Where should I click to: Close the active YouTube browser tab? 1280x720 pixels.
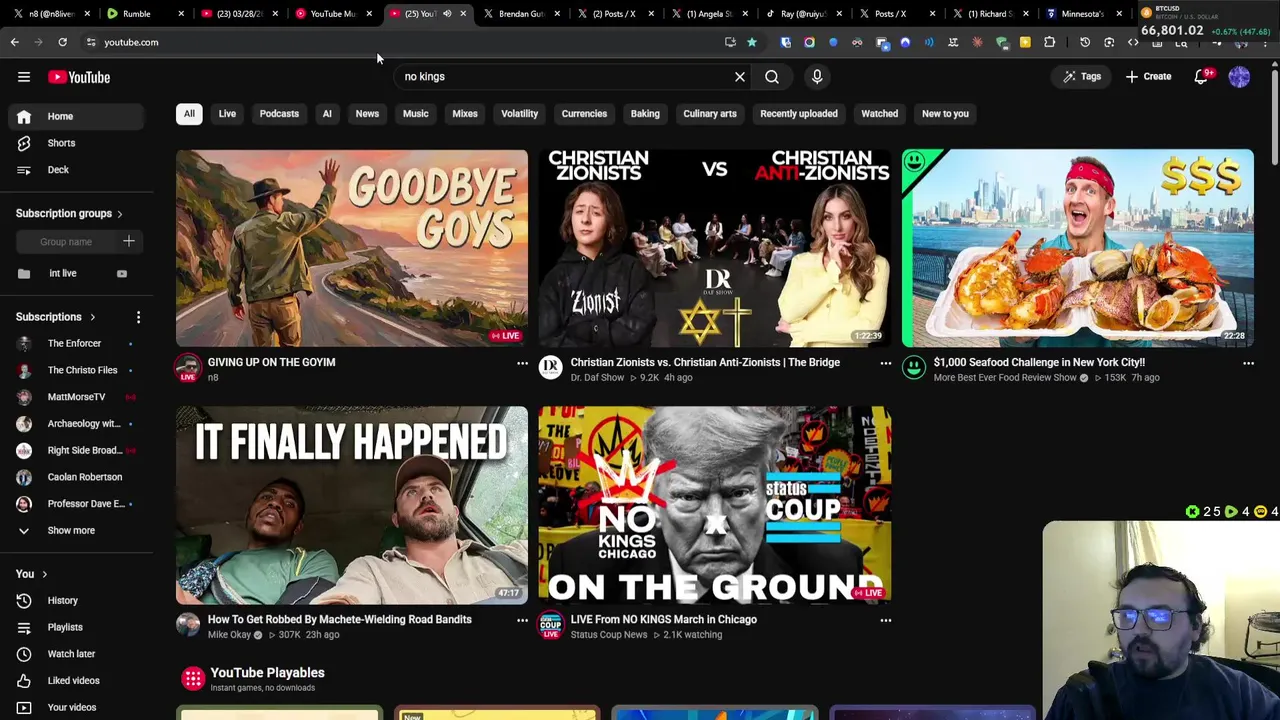(463, 14)
